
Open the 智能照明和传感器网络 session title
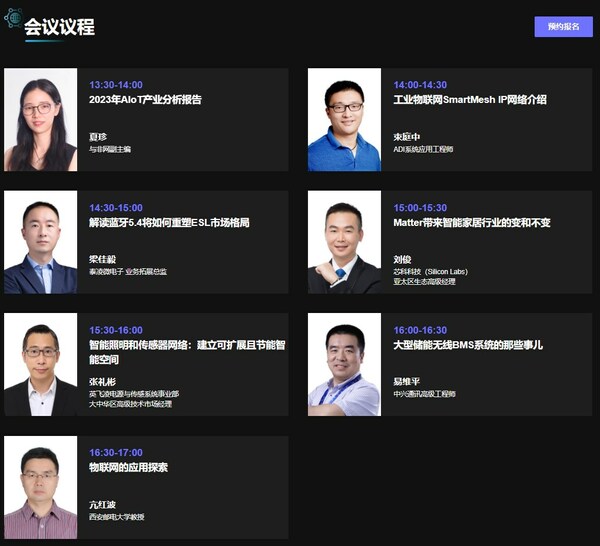coord(187,352)
